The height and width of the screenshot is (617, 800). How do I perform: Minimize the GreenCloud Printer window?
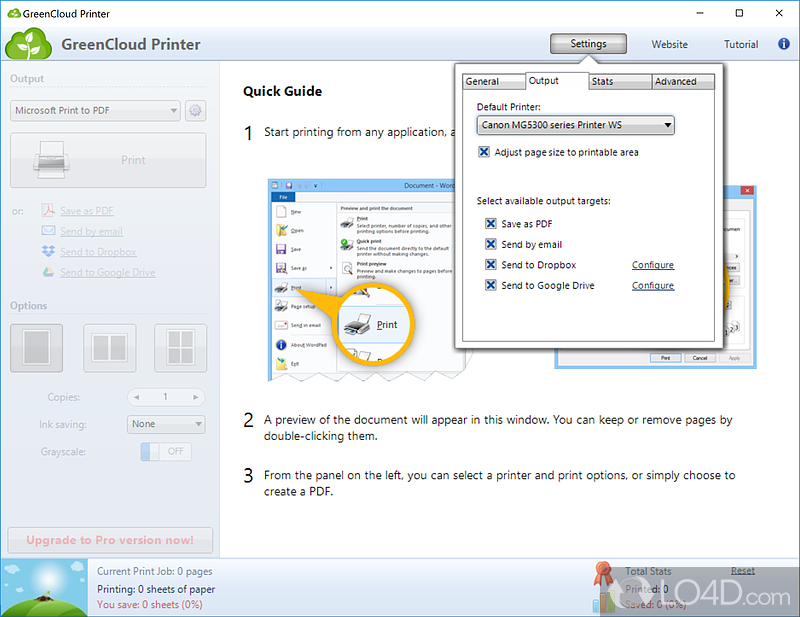click(700, 13)
